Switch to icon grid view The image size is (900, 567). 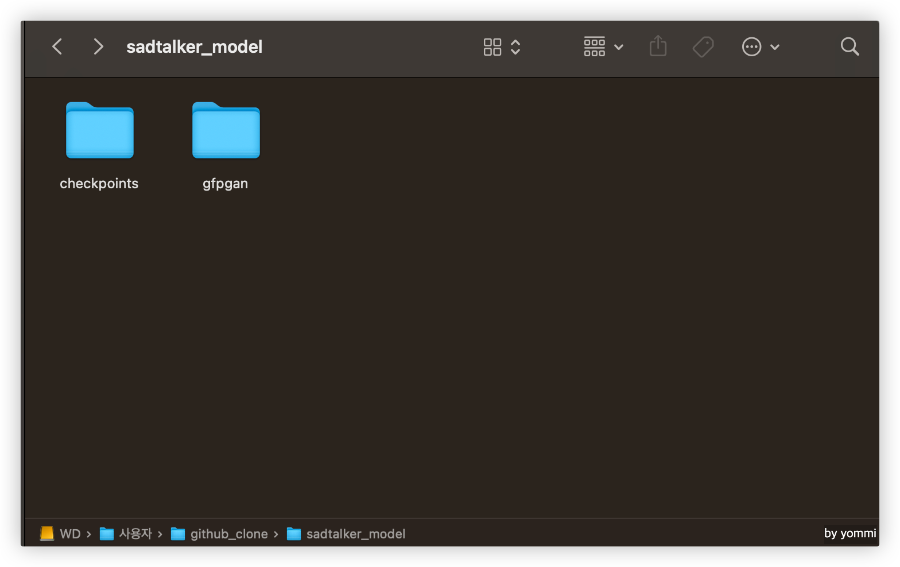coord(492,47)
